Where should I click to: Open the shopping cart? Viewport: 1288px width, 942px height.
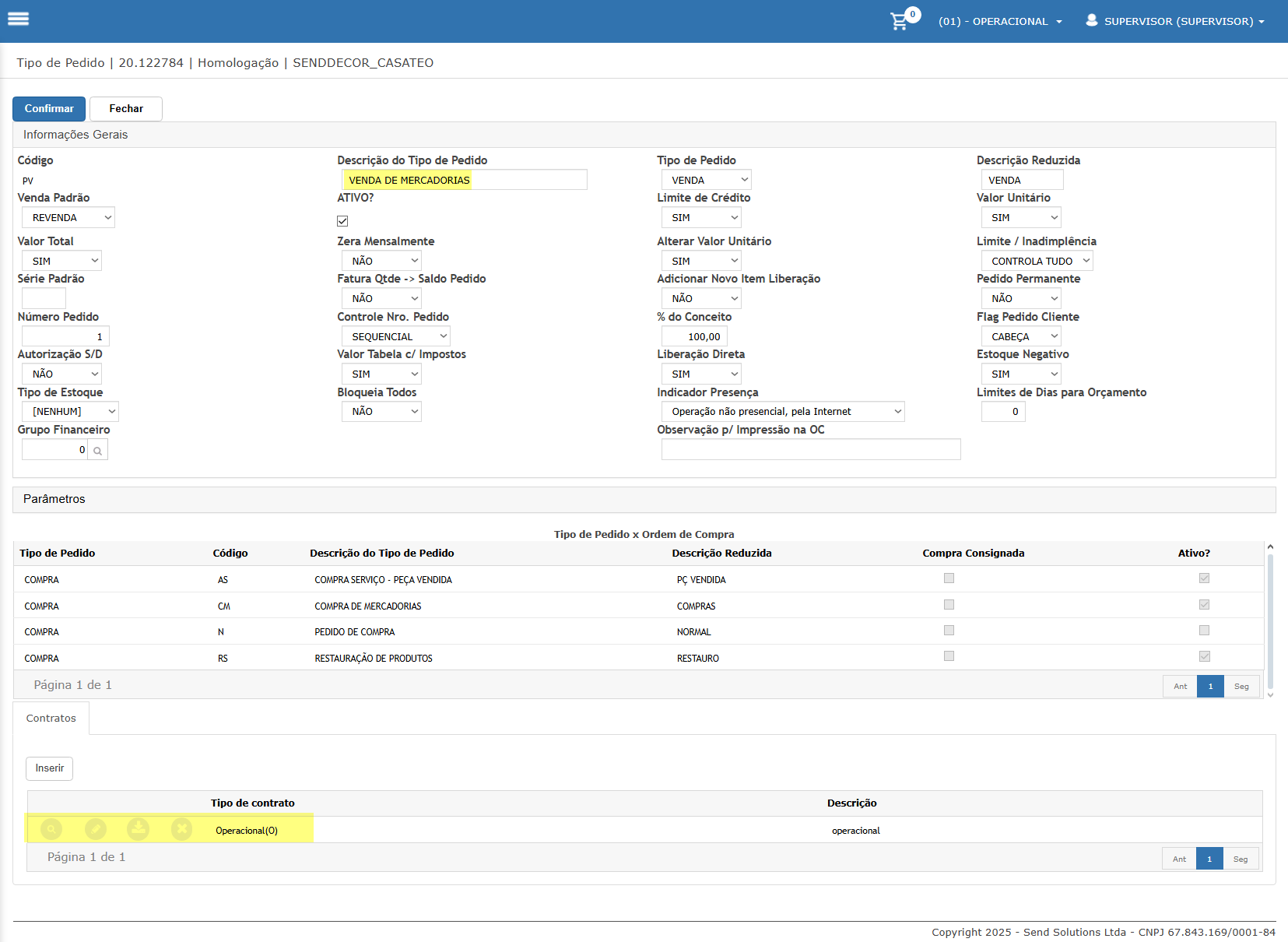click(900, 21)
